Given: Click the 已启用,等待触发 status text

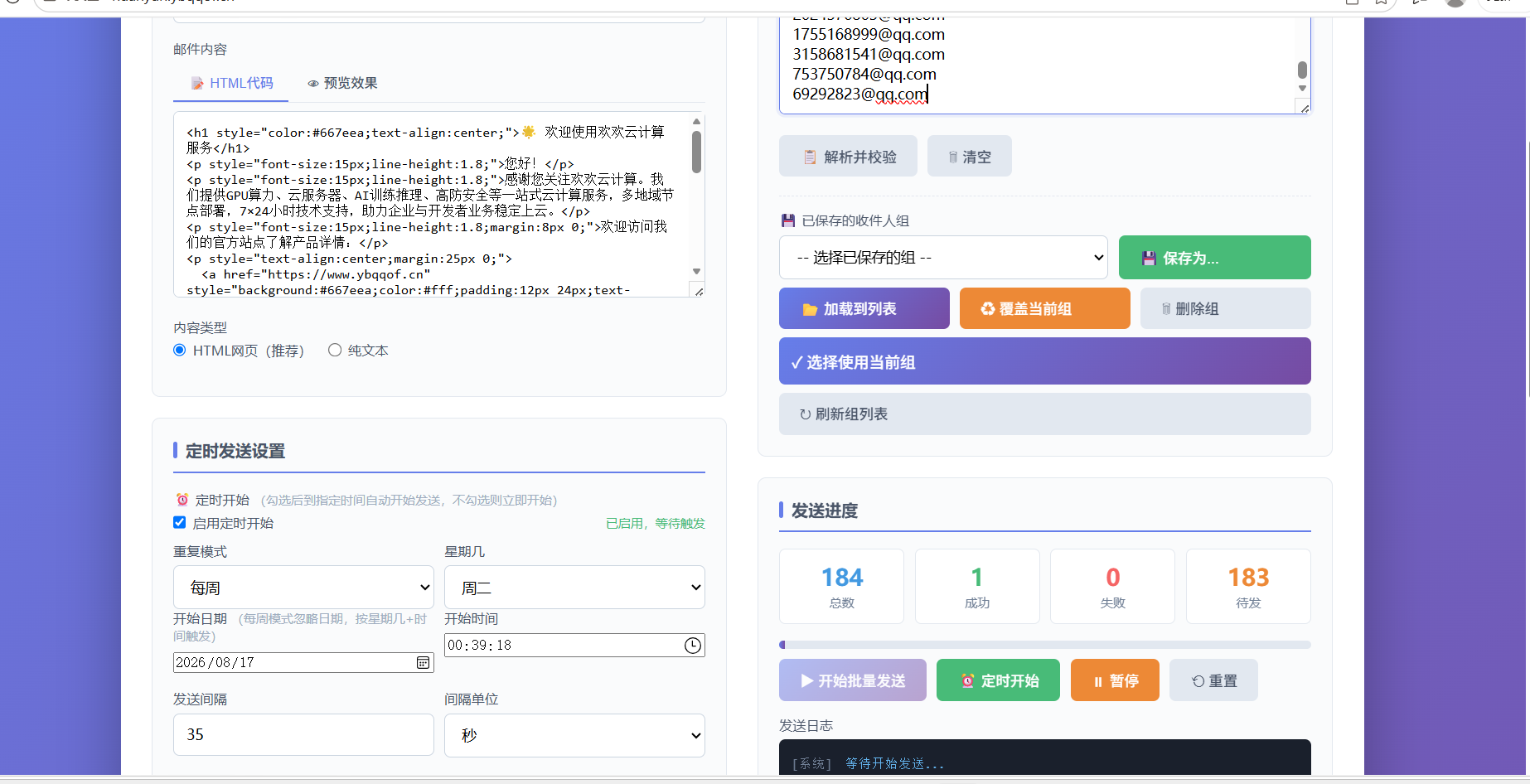Looking at the screenshot, I should (655, 523).
